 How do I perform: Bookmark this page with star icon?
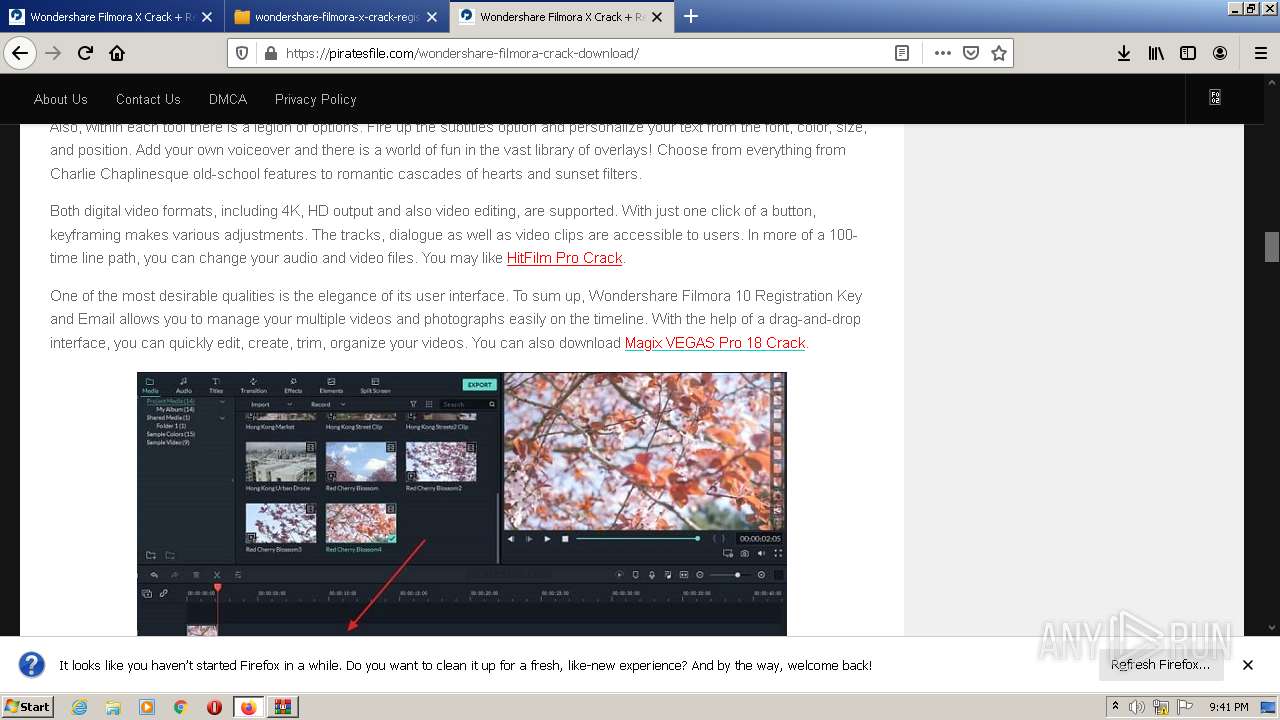(x=998, y=53)
